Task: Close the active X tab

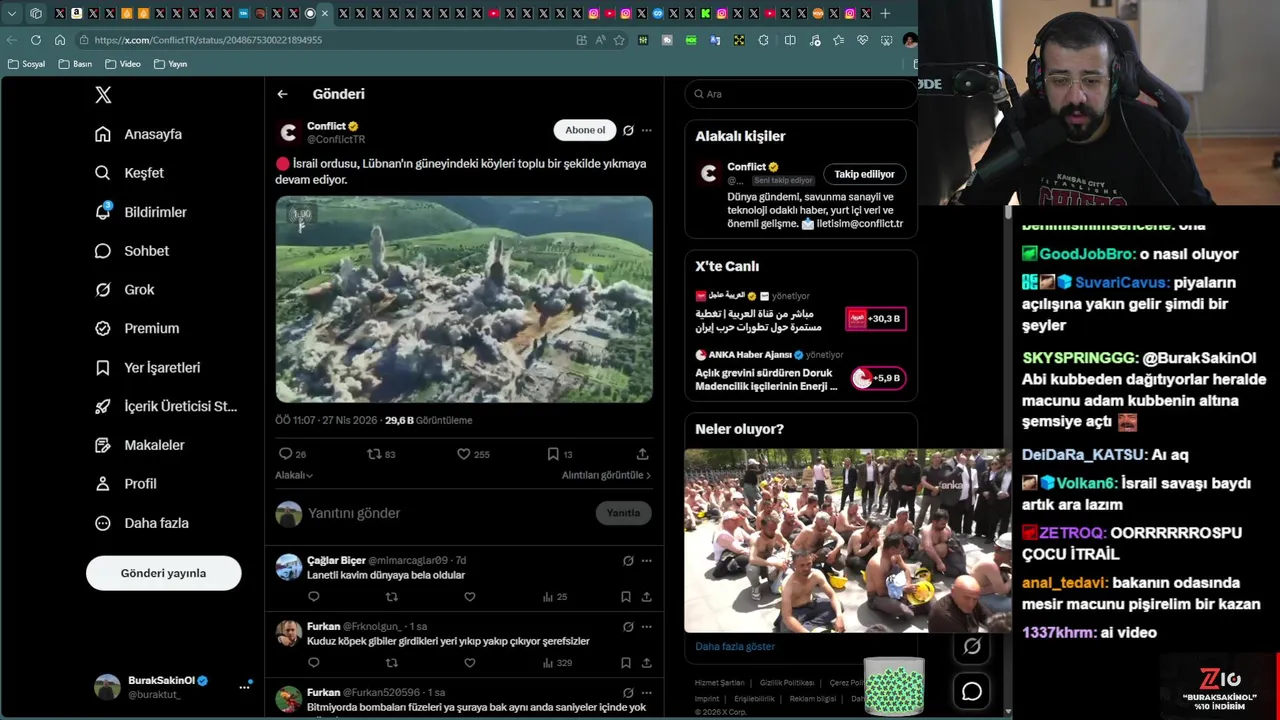Action: (x=325, y=14)
